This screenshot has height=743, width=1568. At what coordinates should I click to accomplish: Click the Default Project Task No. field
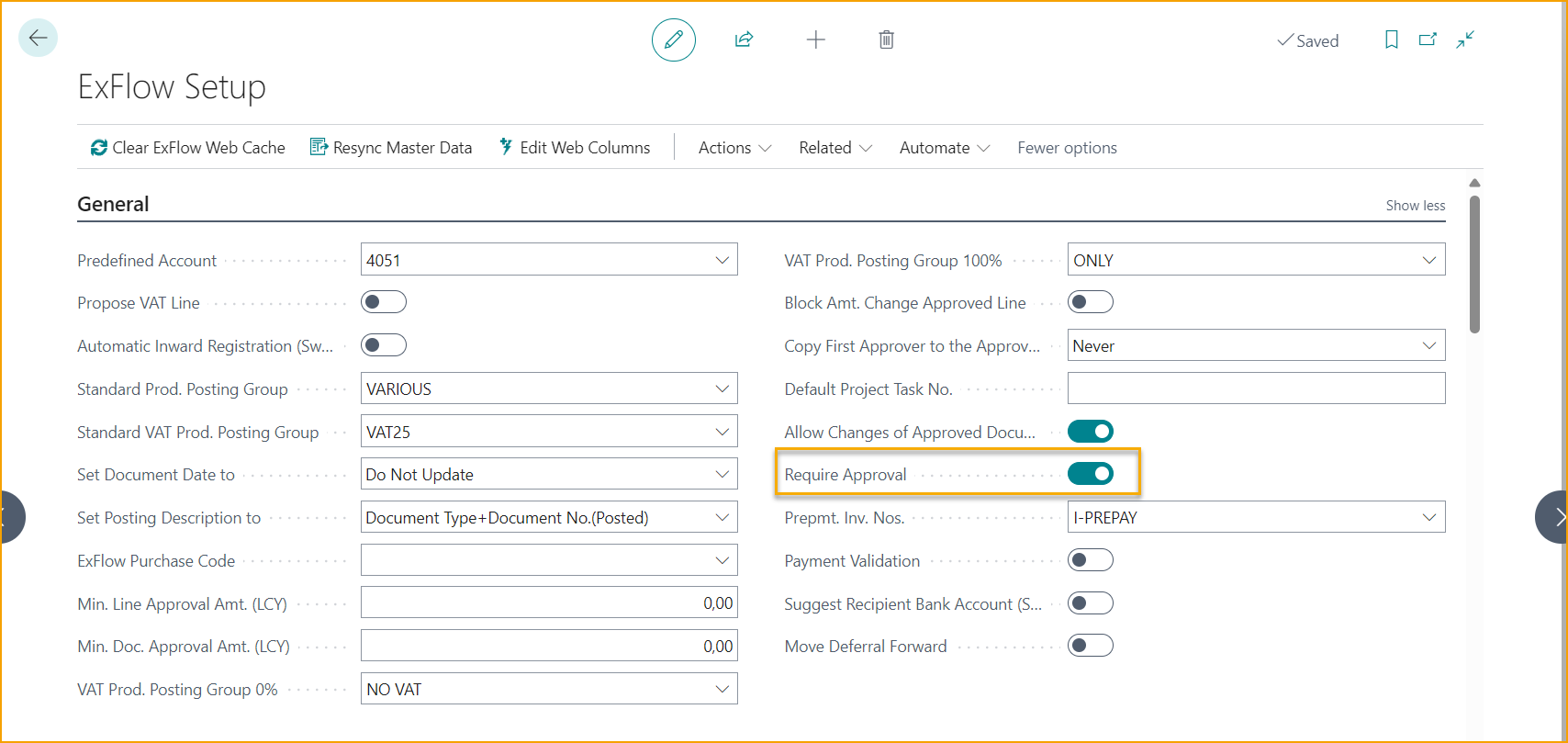coord(1255,388)
